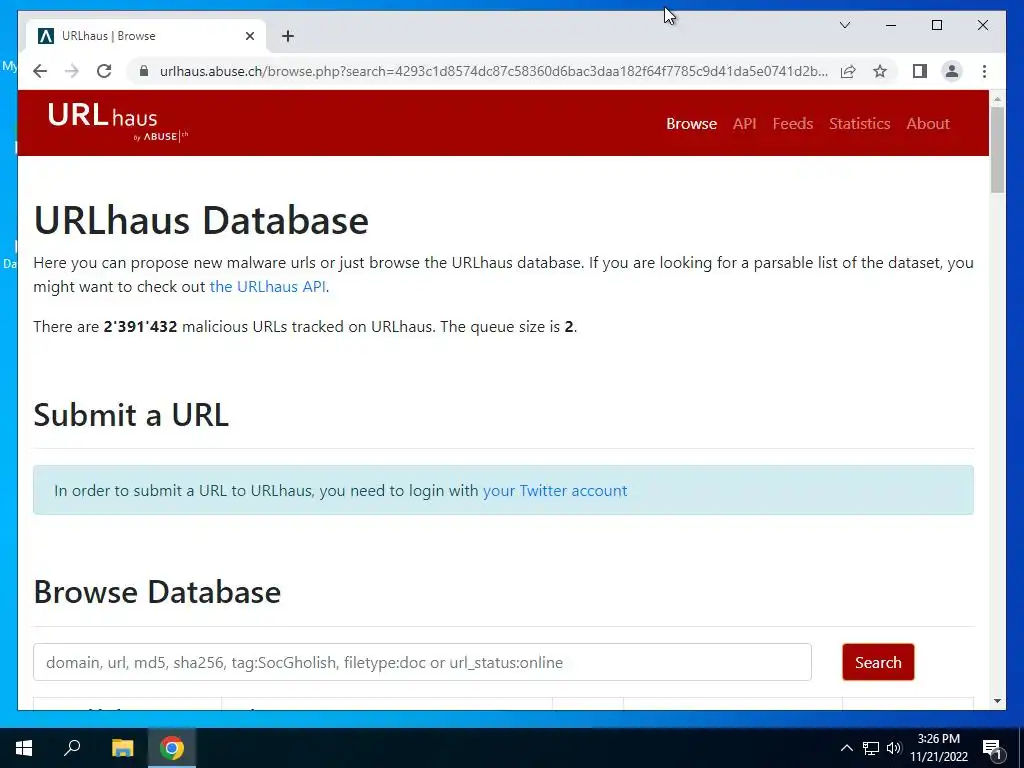Open Windows taskbar search
The width and height of the screenshot is (1024, 768).
point(72,748)
